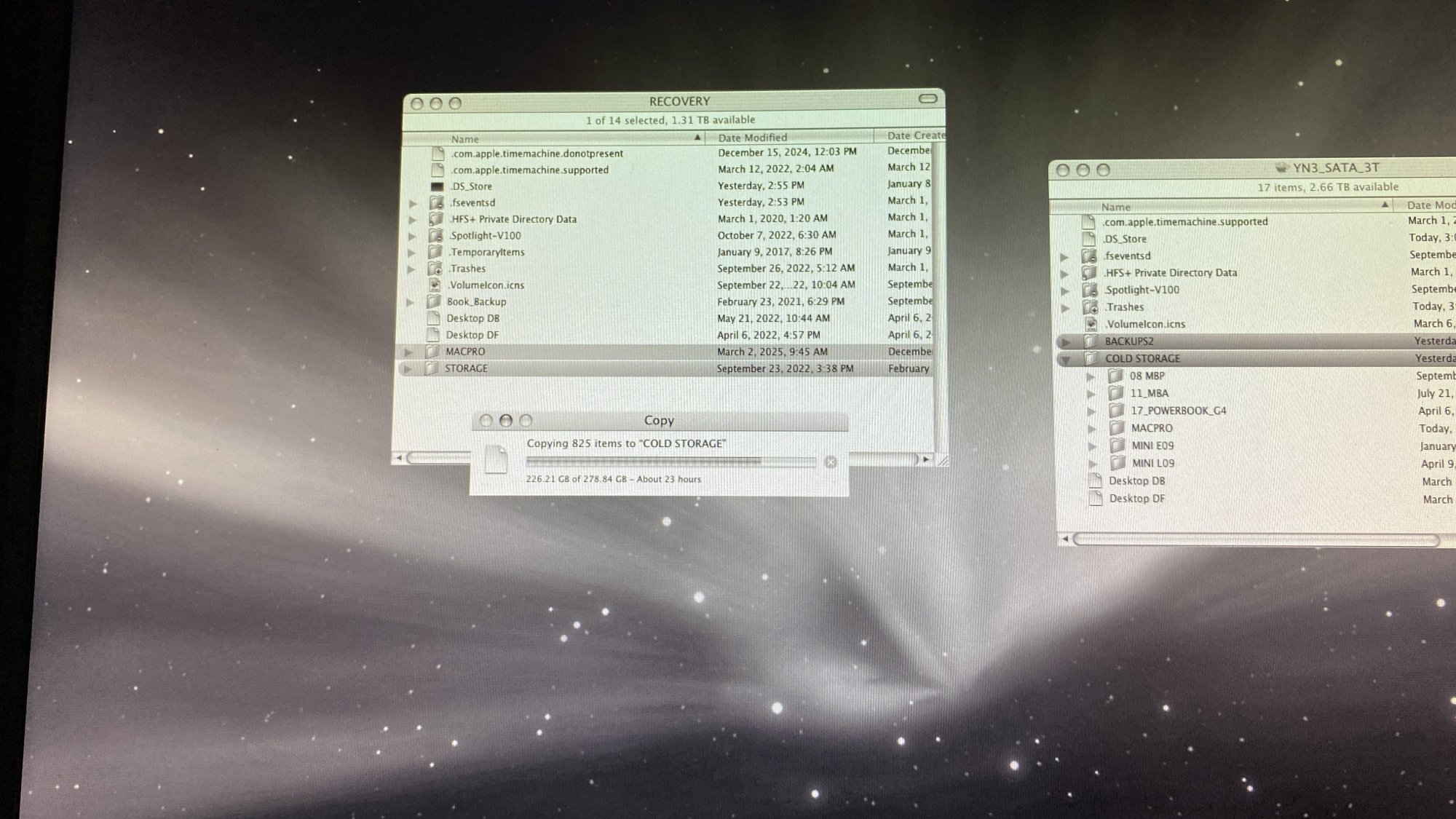This screenshot has width=1456, height=819.
Task: Click the .Trashes folder icon in YN3_SATA_3T
Action: pyautogui.click(x=1090, y=307)
